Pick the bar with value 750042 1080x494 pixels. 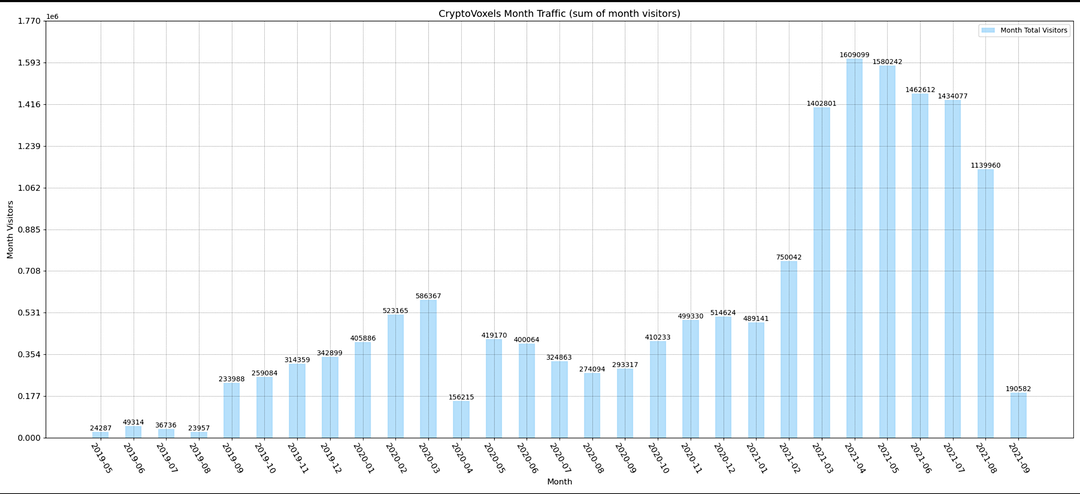point(789,349)
